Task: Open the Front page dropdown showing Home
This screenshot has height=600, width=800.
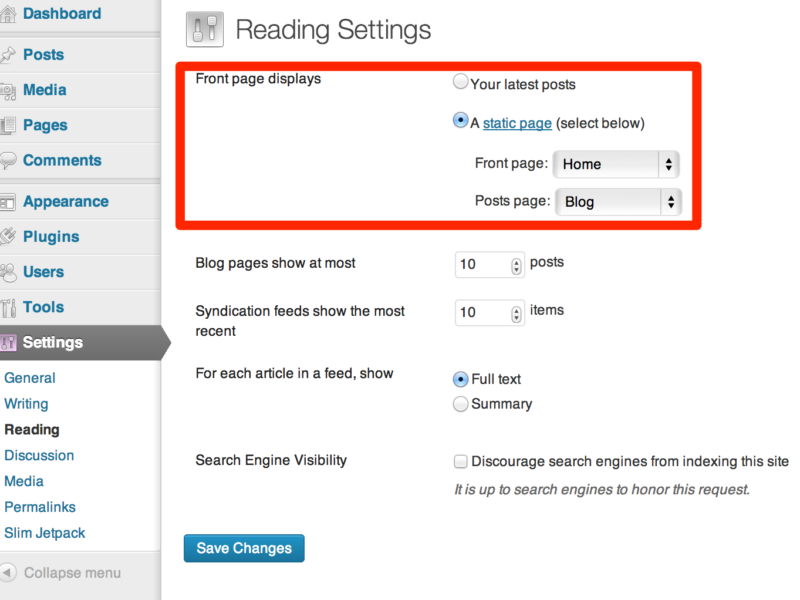Action: (x=616, y=164)
